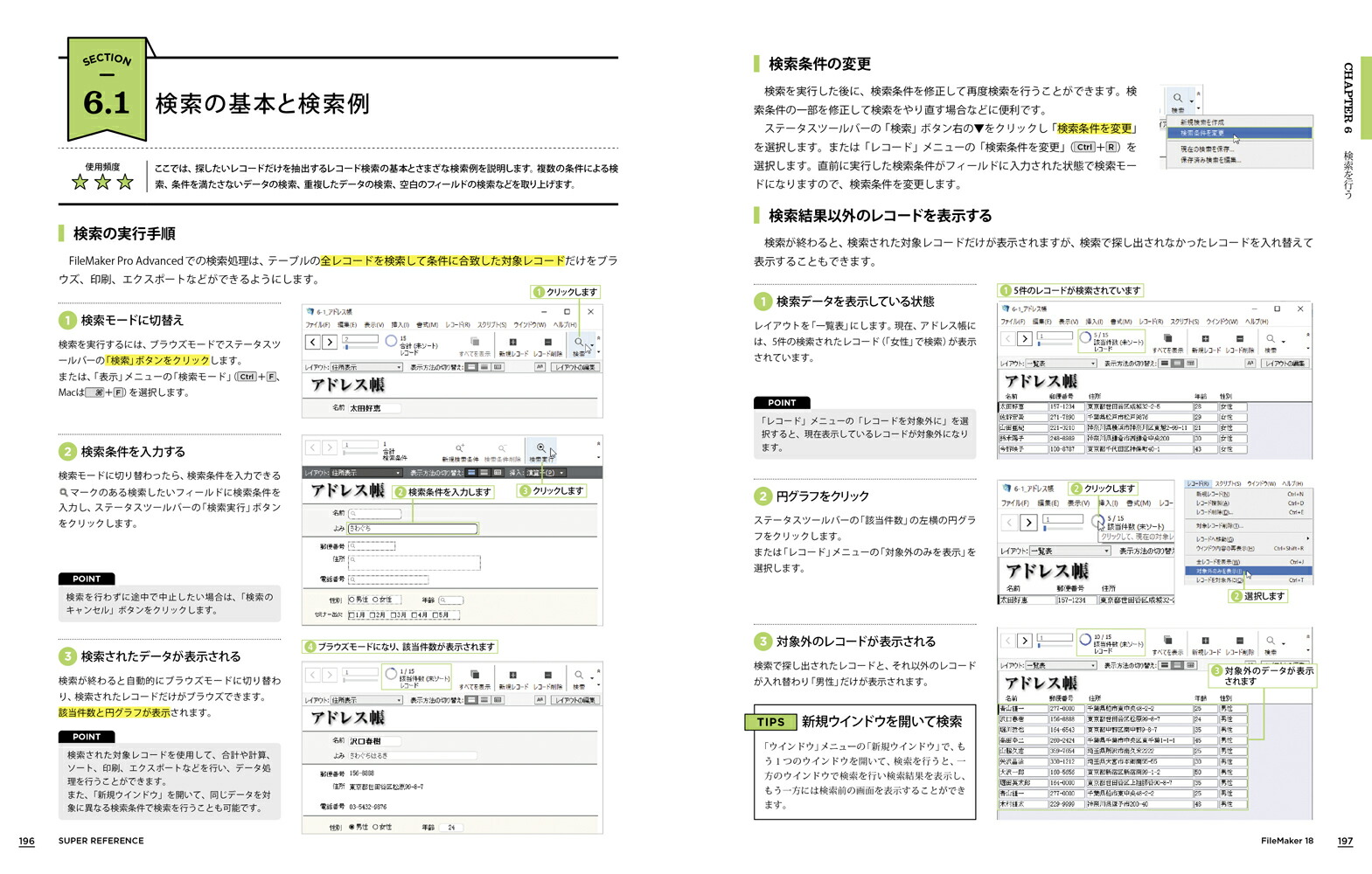Click the Aa button in the five-women list window
The image size is (1372, 874).
[x=1250, y=364]
